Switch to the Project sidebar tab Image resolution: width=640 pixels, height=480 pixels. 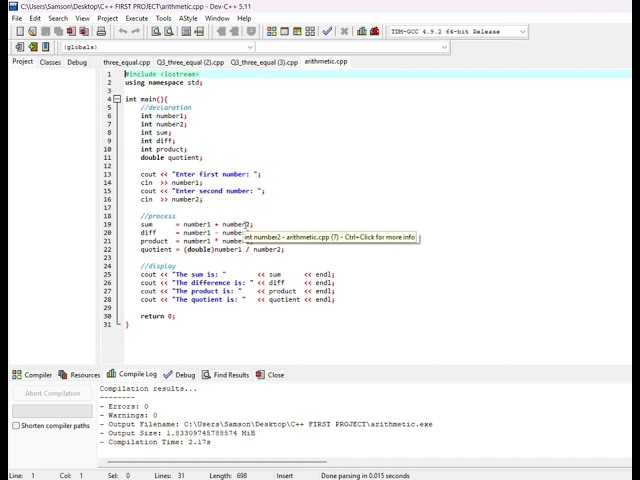[x=22, y=62]
